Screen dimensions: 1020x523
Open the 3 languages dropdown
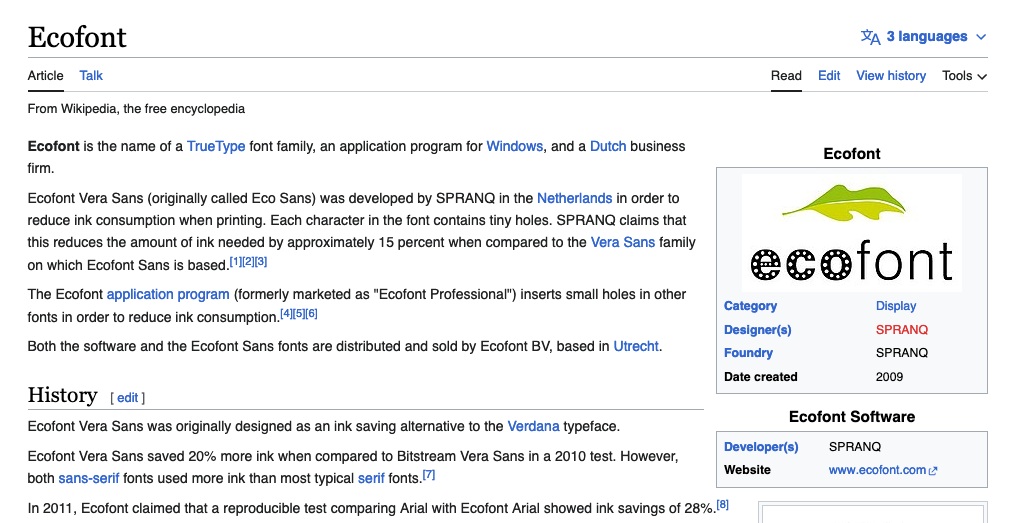[924, 37]
